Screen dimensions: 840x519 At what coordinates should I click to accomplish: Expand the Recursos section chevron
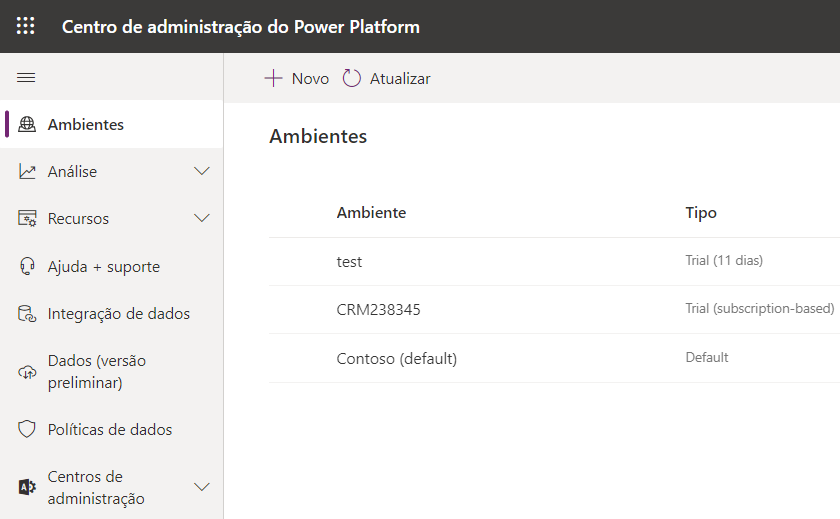tap(201, 219)
